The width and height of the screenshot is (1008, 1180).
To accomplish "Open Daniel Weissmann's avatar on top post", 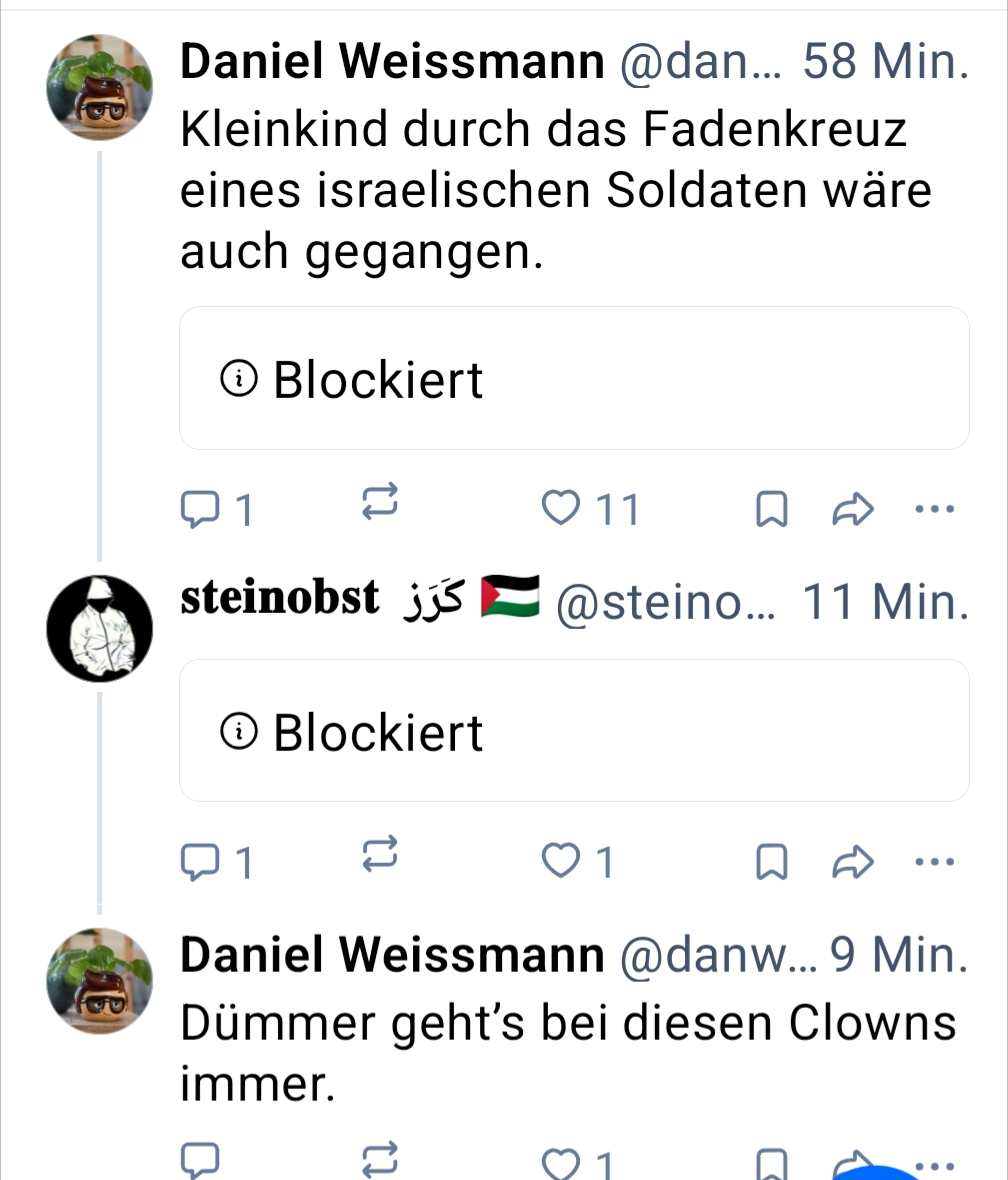I will tap(100, 85).
